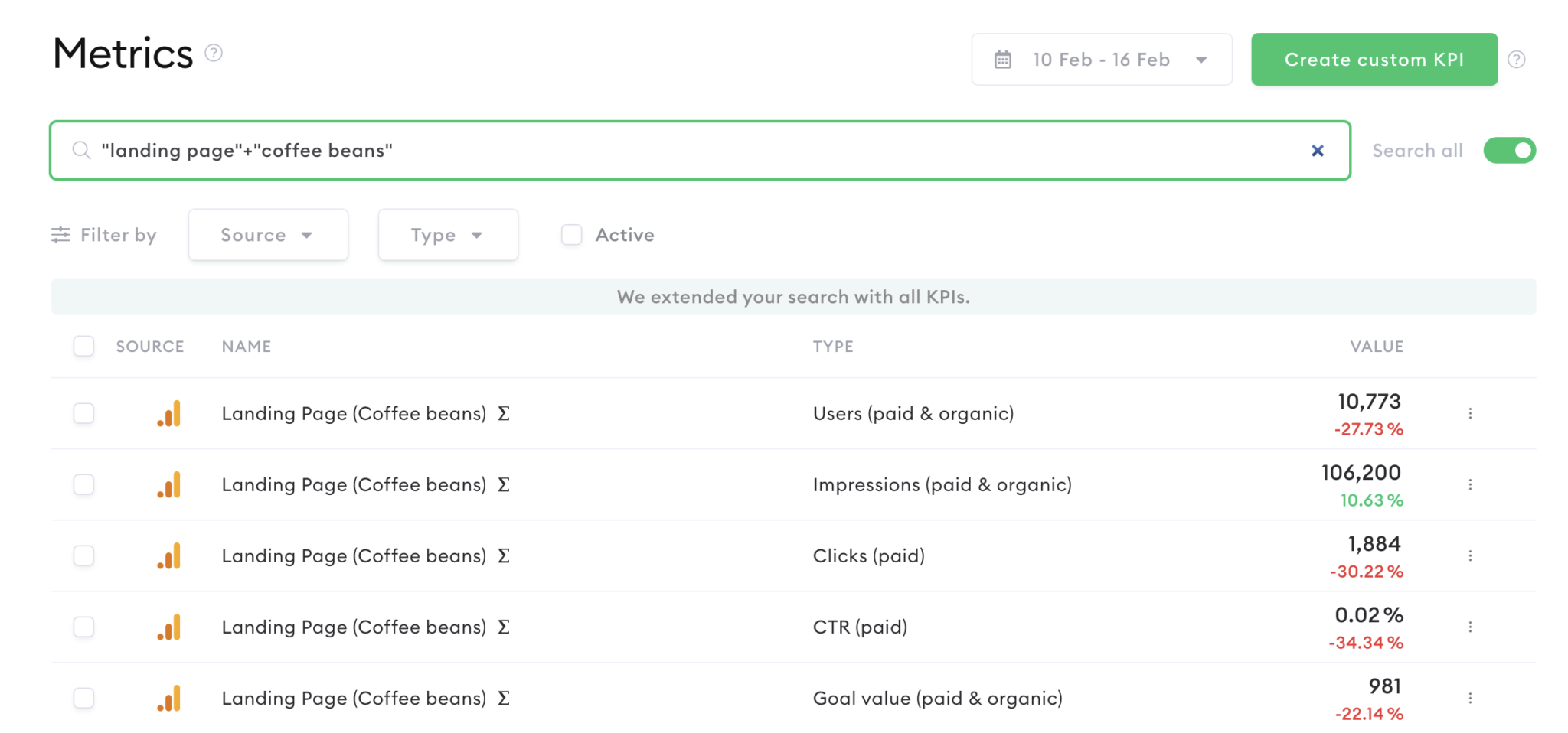Open options menu for Goal value row
1568x733 pixels.
pyautogui.click(x=1471, y=697)
